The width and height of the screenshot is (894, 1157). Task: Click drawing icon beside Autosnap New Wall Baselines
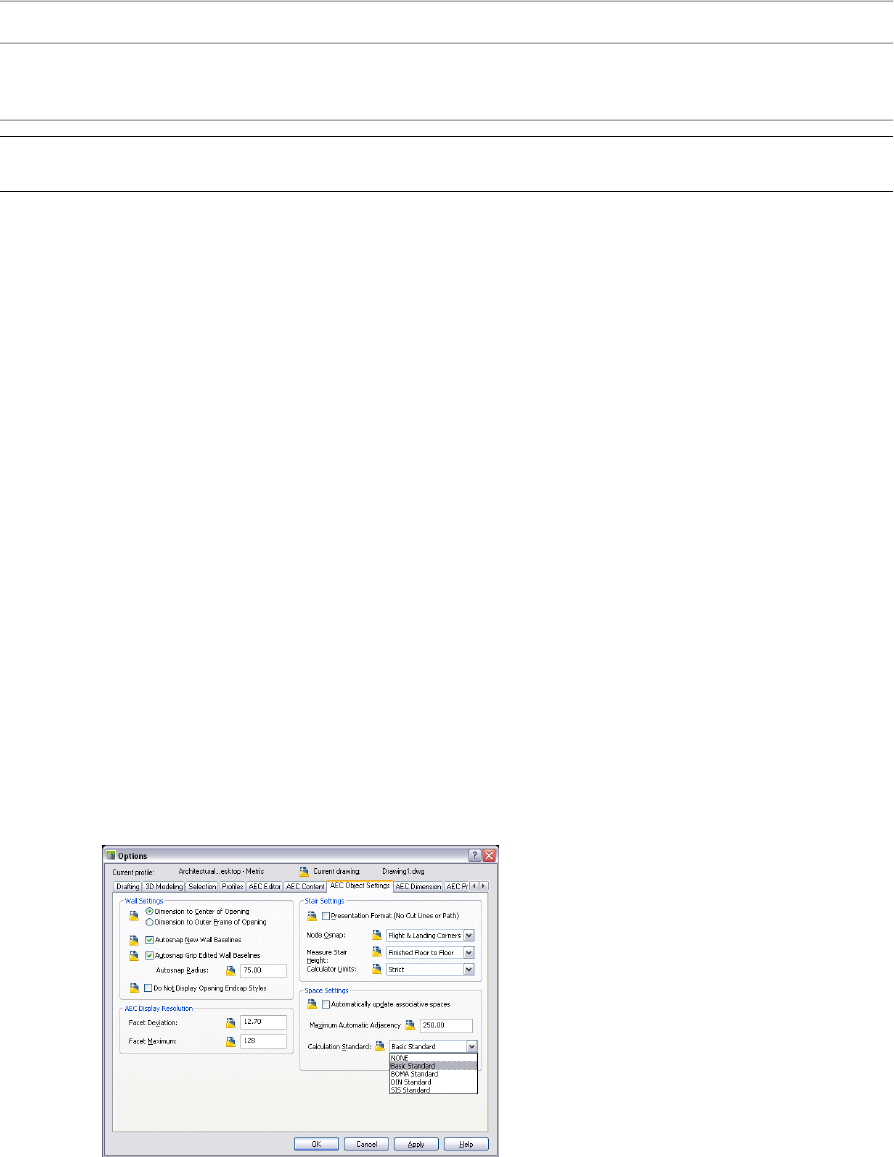pos(134,940)
